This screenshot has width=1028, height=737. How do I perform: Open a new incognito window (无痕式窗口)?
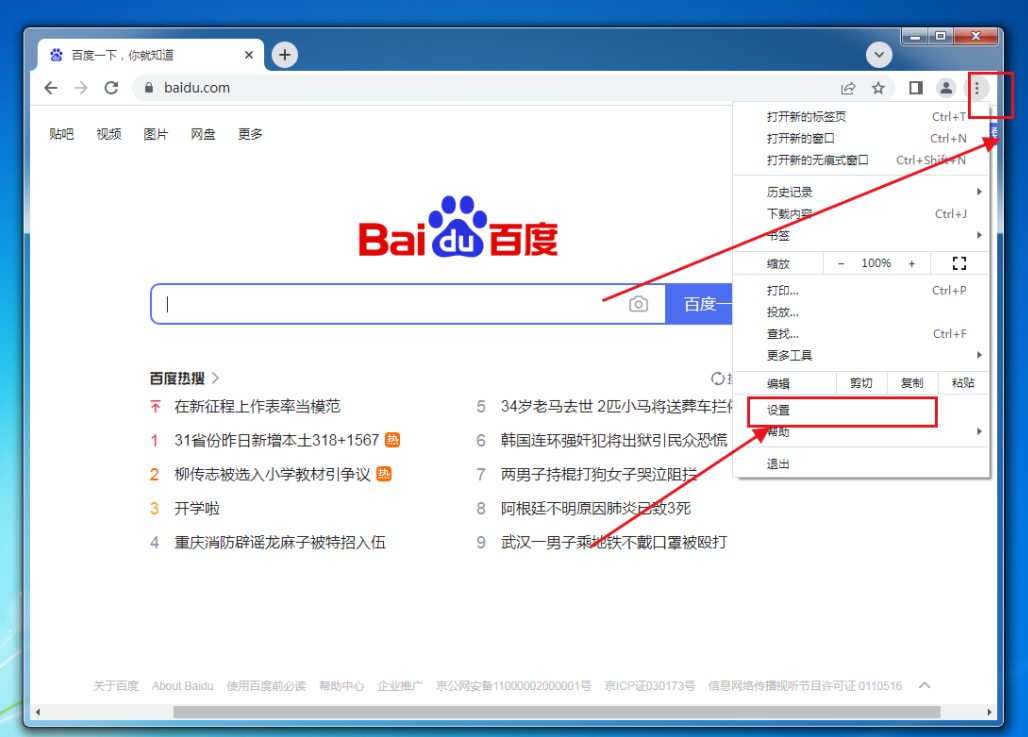click(x=861, y=160)
